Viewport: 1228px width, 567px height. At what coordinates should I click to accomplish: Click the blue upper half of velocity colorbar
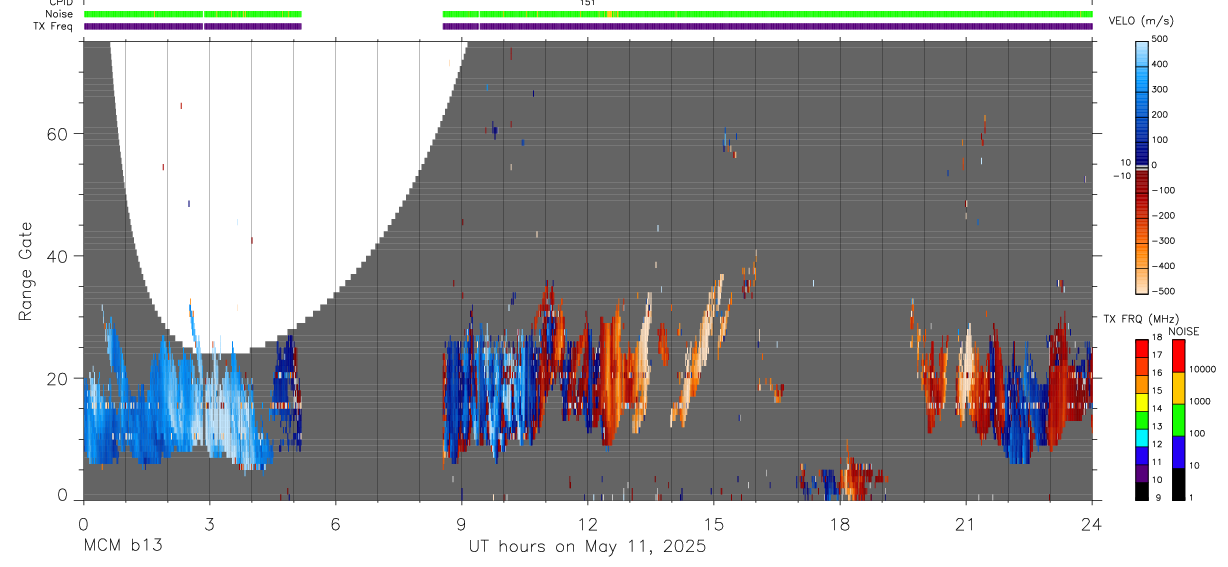tap(1142, 101)
